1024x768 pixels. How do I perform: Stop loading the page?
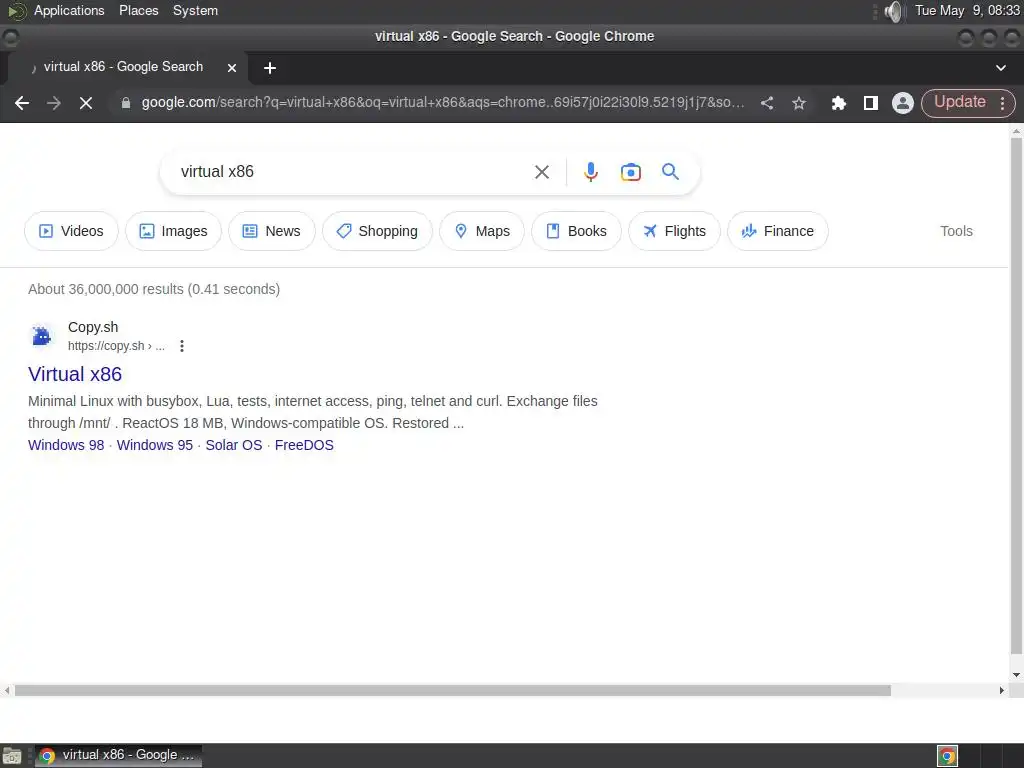86,103
